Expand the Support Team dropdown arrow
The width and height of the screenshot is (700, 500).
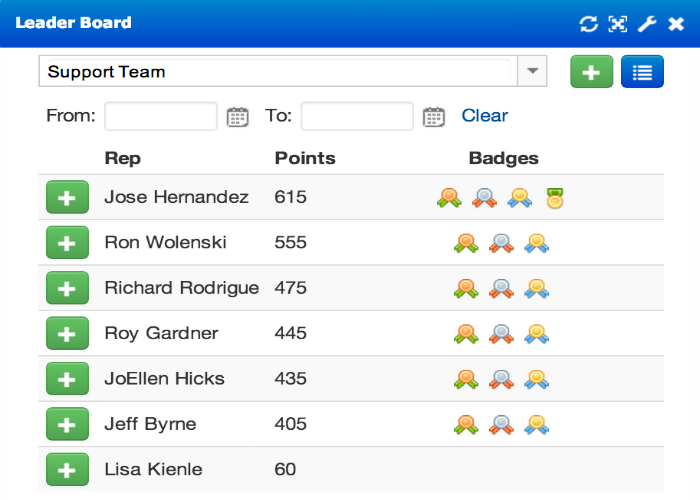(532, 71)
